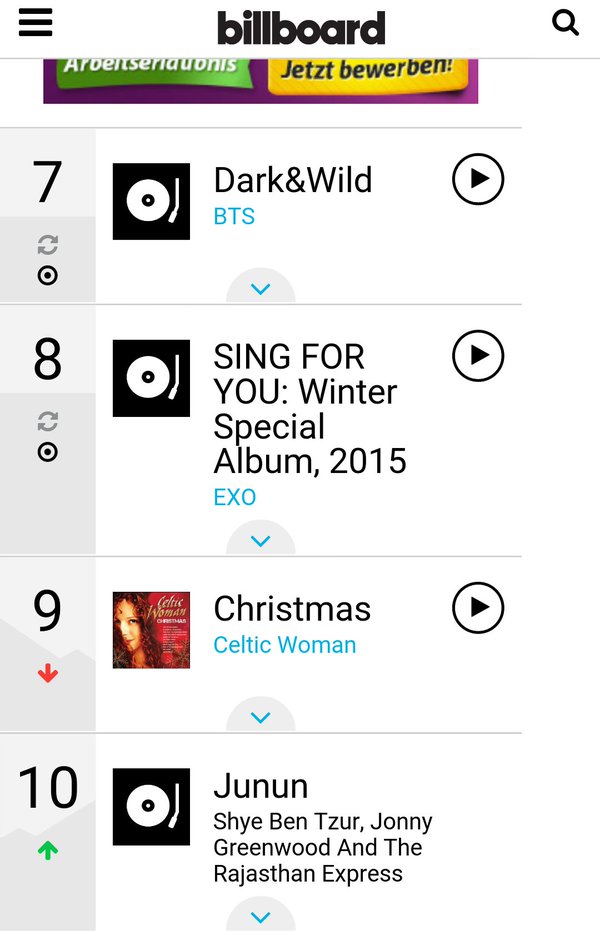Open the BTS artist link
Image resolution: width=600 pixels, height=931 pixels.
pos(234,216)
